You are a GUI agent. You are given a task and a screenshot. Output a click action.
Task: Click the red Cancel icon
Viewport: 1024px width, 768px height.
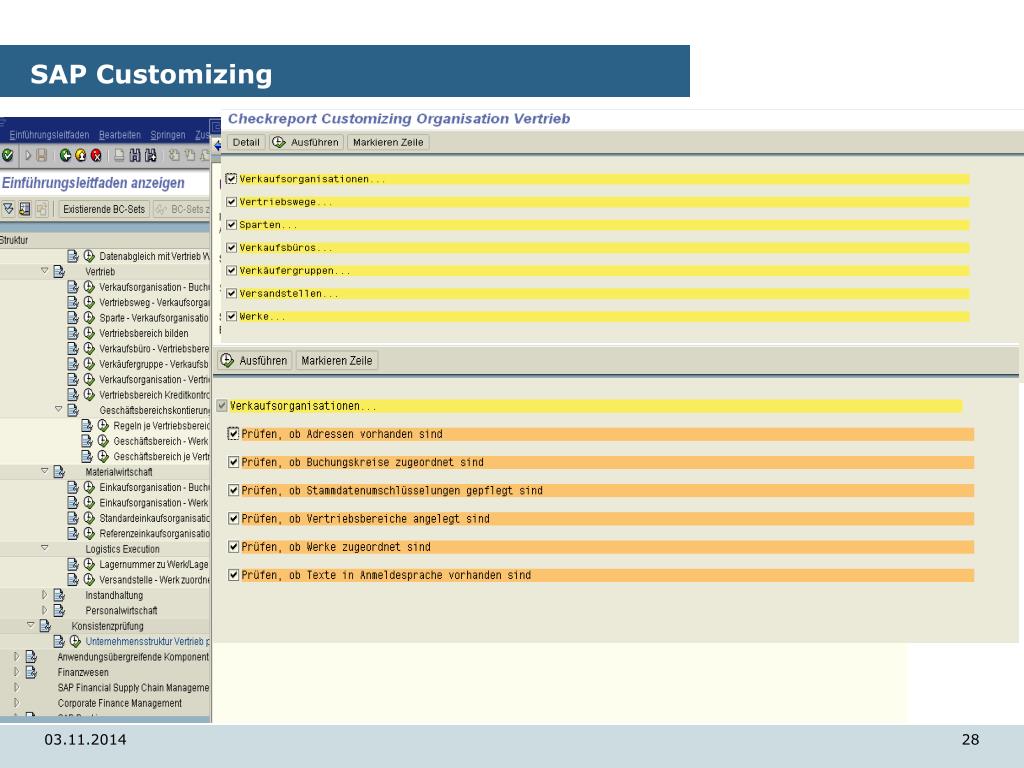(x=96, y=155)
